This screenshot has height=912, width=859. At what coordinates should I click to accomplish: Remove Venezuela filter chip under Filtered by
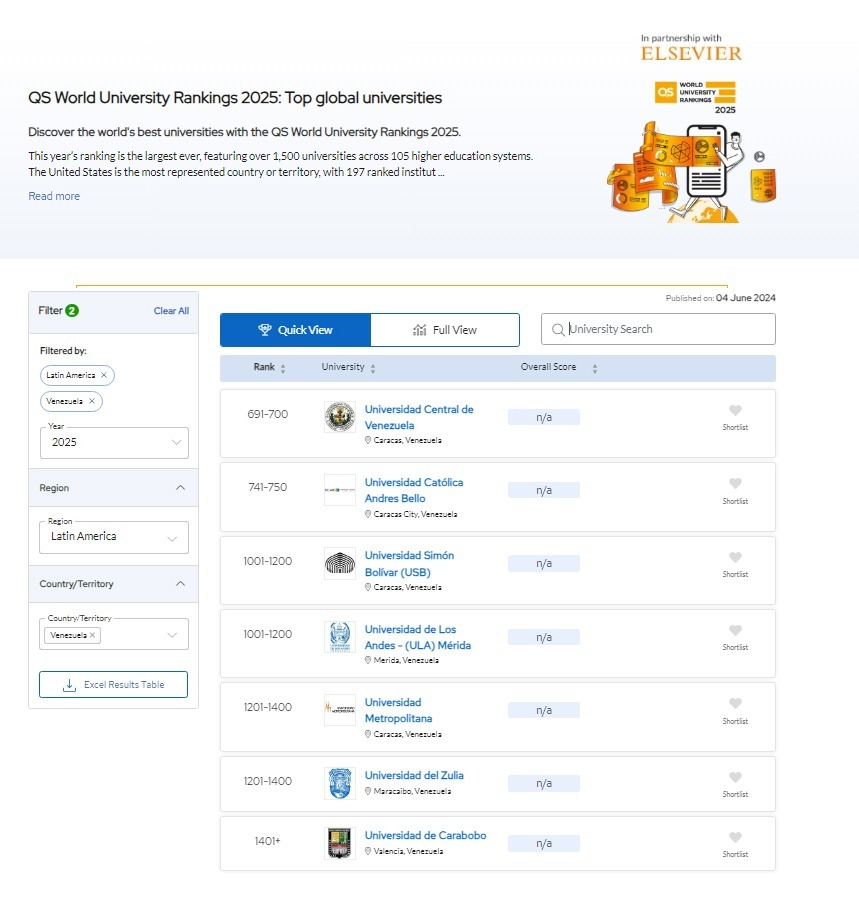[x=91, y=401]
